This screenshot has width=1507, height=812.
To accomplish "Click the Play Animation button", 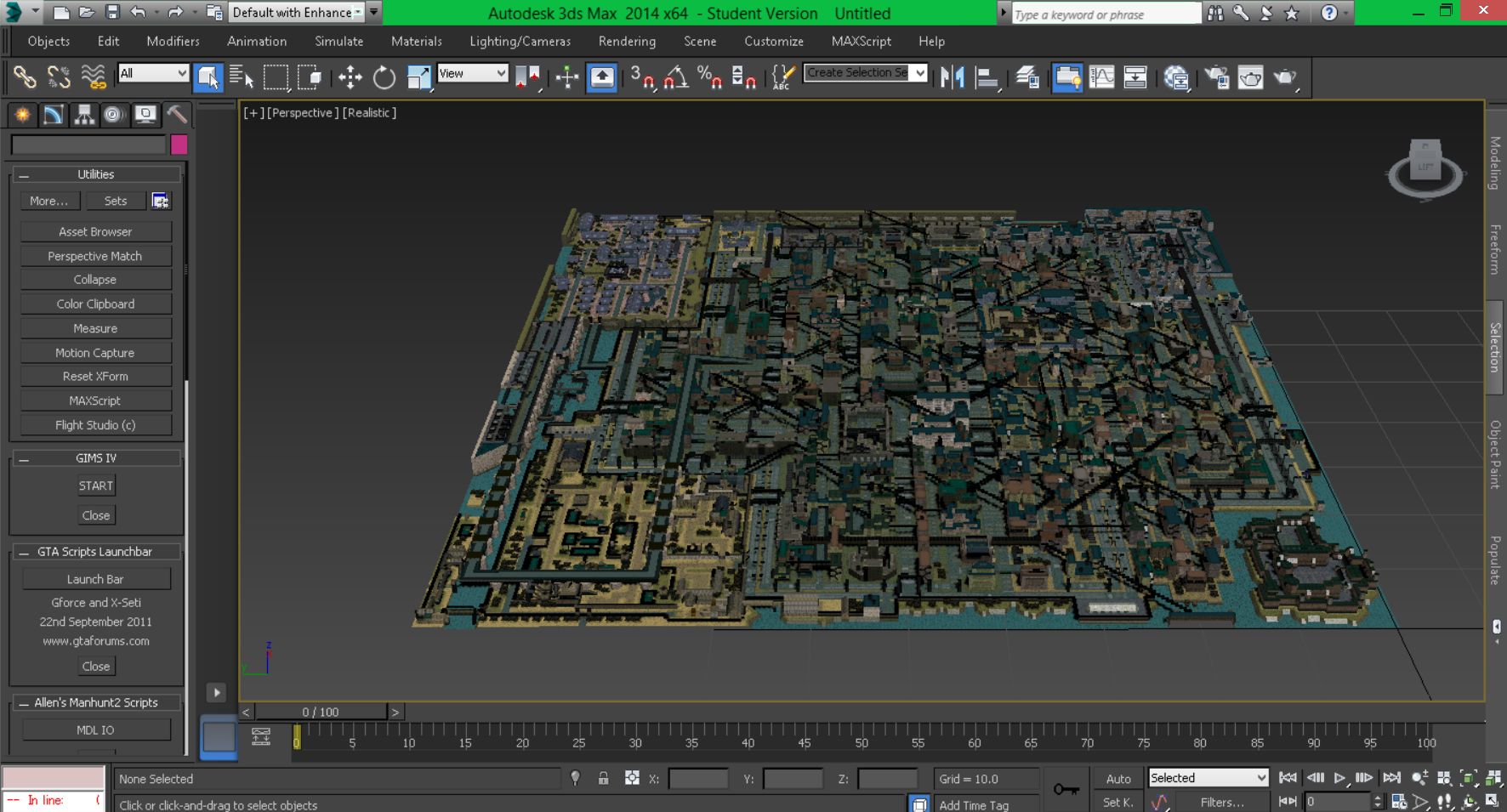I will (1339, 778).
